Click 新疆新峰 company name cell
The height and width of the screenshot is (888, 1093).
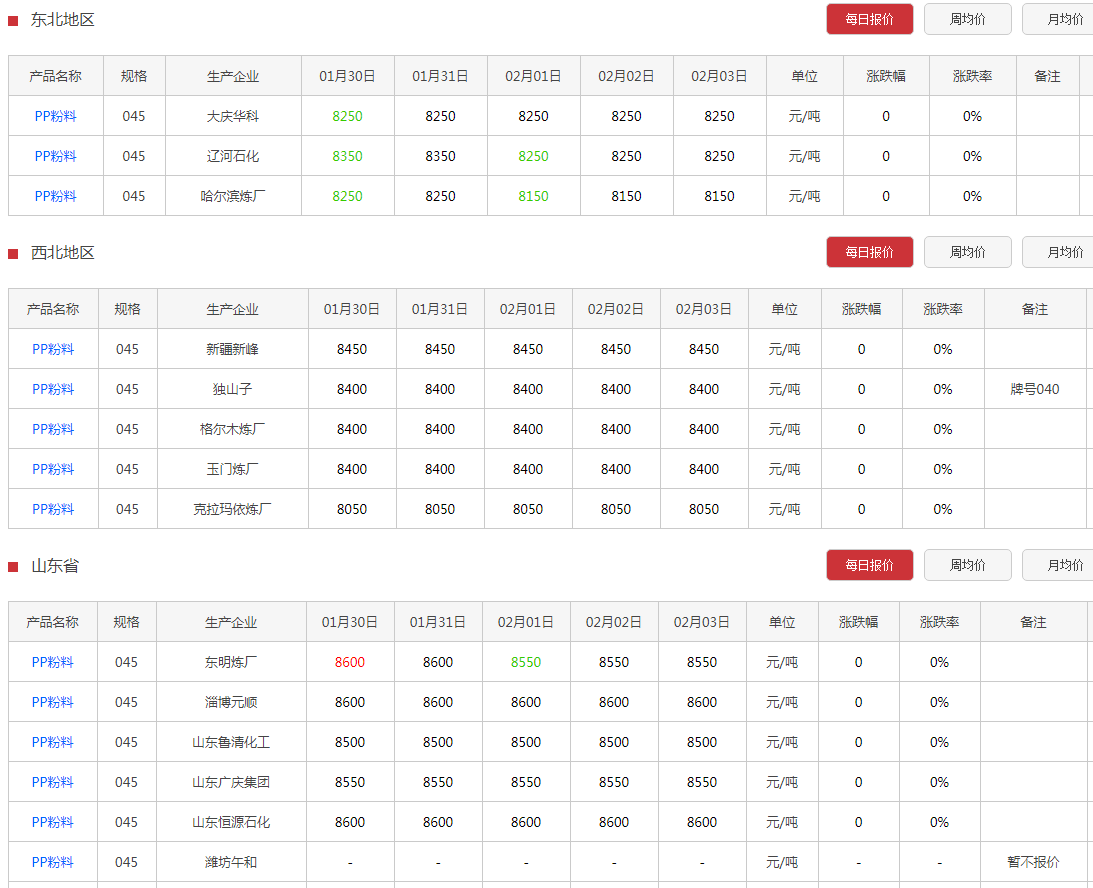pyautogui.click(x=232, y=349)
